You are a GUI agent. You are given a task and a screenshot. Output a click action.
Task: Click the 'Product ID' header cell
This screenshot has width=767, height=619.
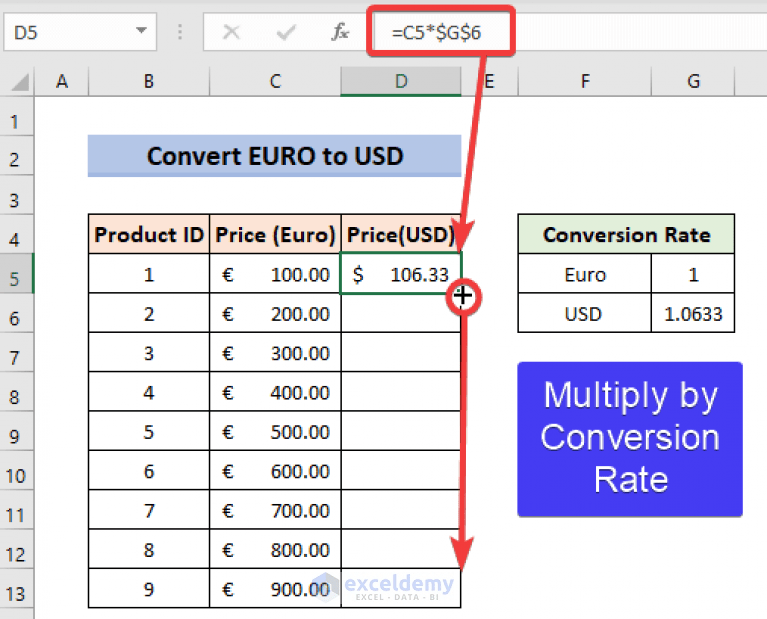point(149,234)
